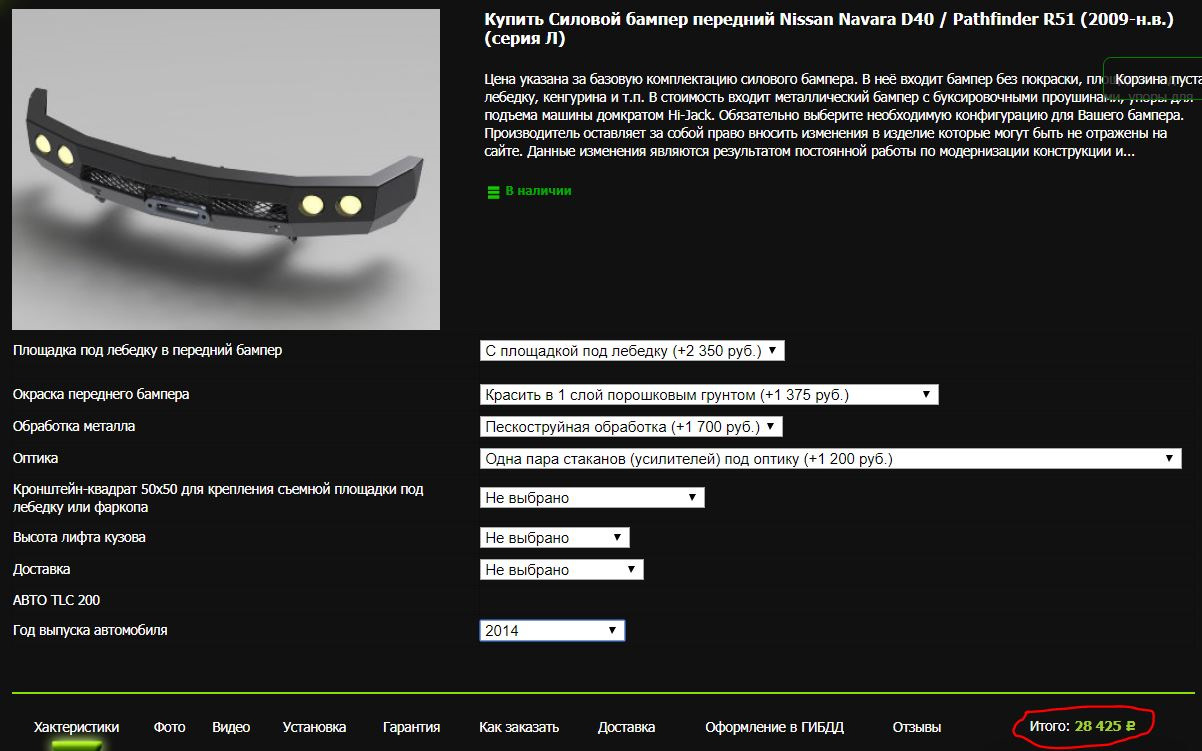Open the bottom 'Доставка' tab
The width and height of the screenshot is (1202, 751).
(x=626, y=727)
